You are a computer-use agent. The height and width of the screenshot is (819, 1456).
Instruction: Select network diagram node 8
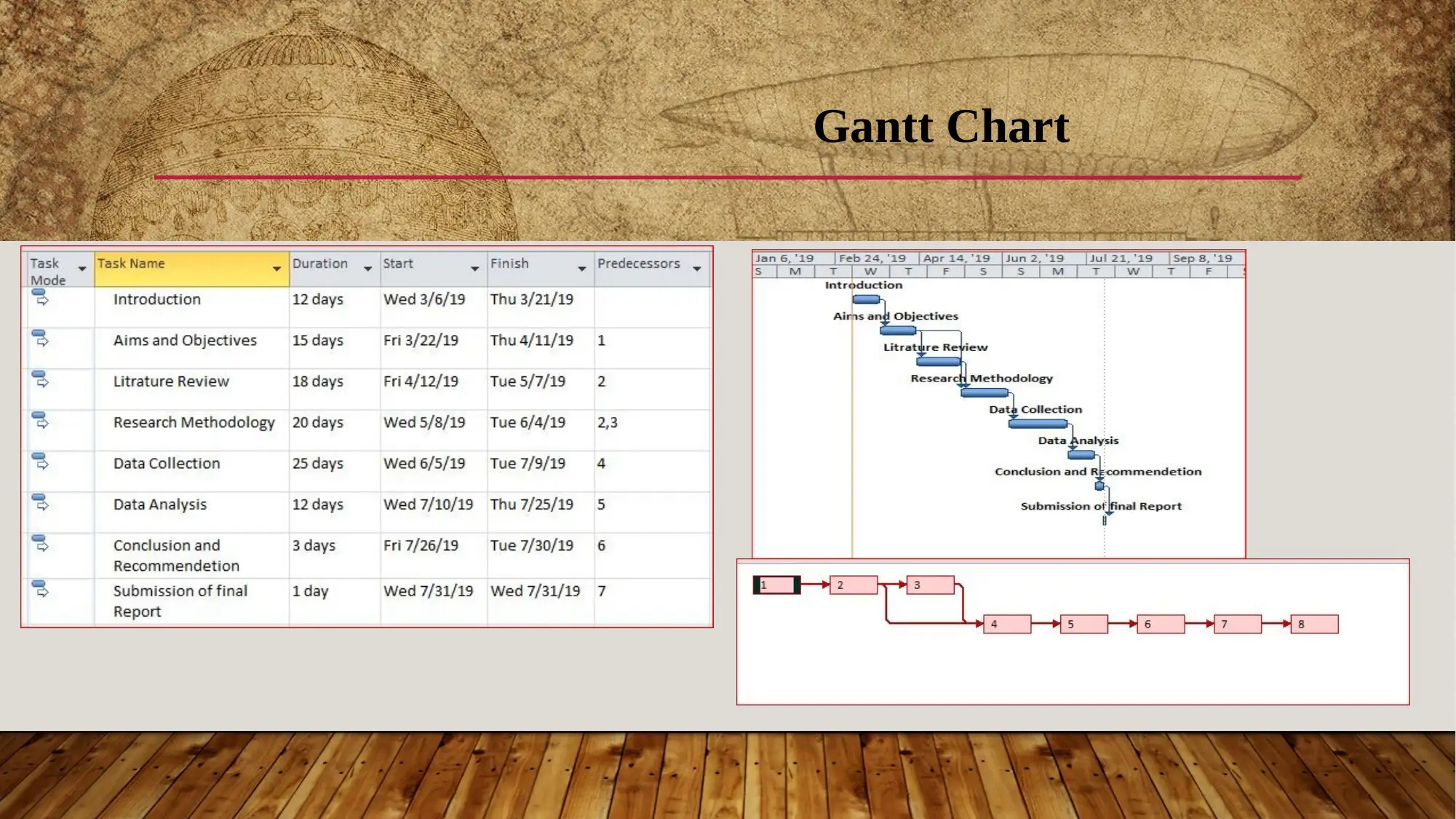tap(1315, 624)
